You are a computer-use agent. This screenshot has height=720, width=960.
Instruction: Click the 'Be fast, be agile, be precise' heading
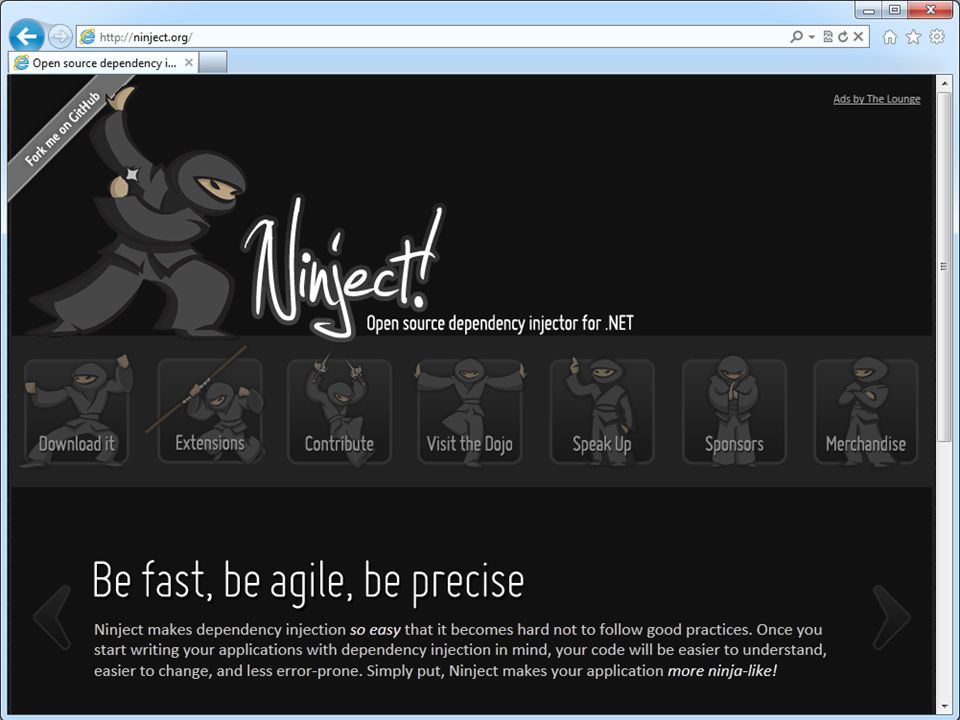[x=308, y=580]
